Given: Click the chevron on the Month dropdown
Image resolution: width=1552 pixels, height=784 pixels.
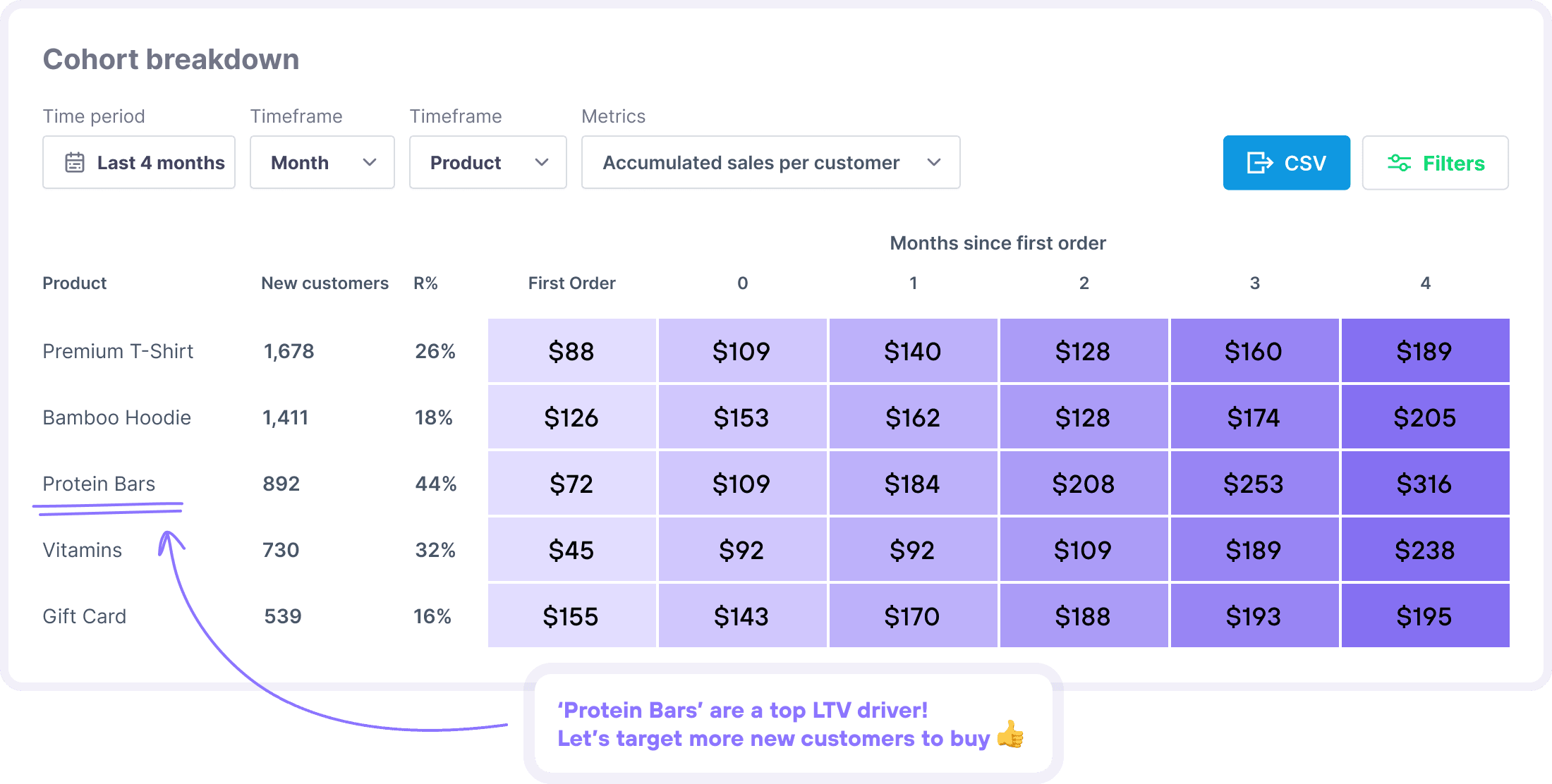Looking at the screenshot, I should click(x=370, y=162).
